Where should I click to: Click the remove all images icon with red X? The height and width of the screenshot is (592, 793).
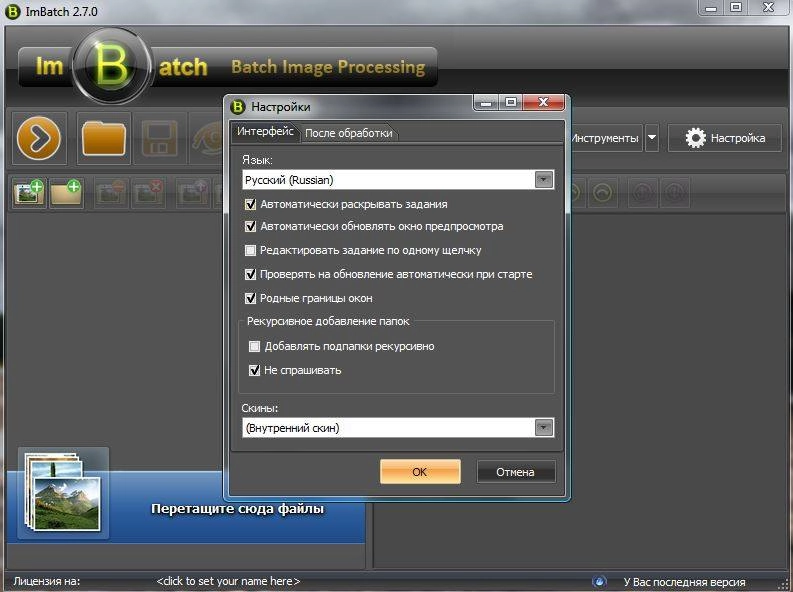pyautogui.click(x=148, y=193)
